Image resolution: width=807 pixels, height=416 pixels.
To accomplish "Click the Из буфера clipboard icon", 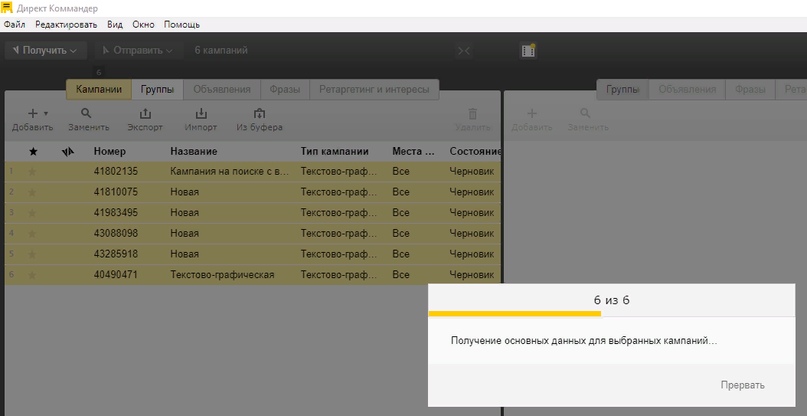I will [x=259, y=113].
